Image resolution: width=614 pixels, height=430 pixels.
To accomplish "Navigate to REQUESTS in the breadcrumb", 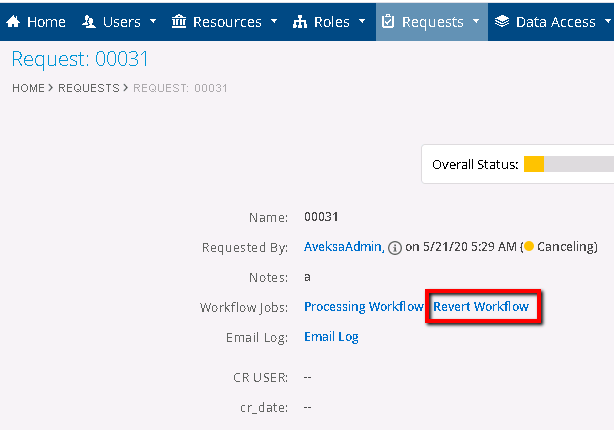I will pos(87,88).
